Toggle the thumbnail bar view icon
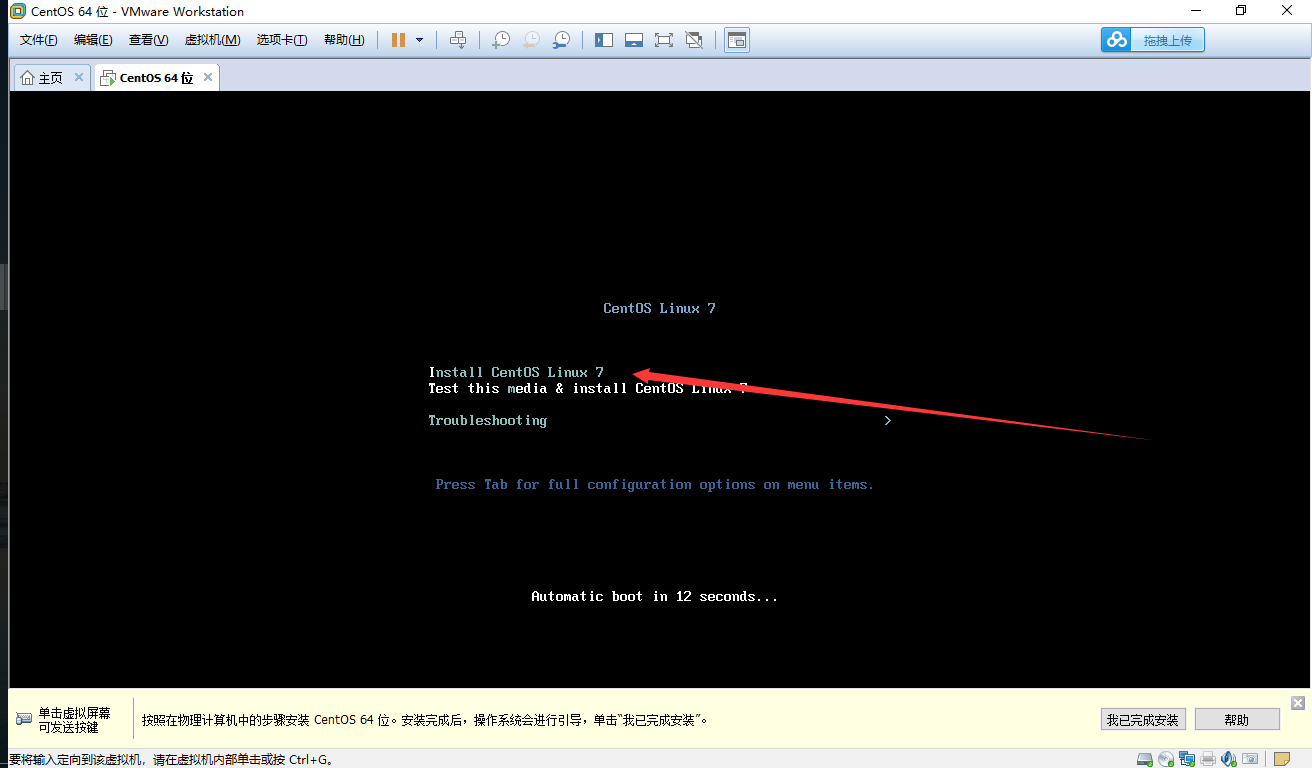 pyautogui.click(x=633, y=40)
